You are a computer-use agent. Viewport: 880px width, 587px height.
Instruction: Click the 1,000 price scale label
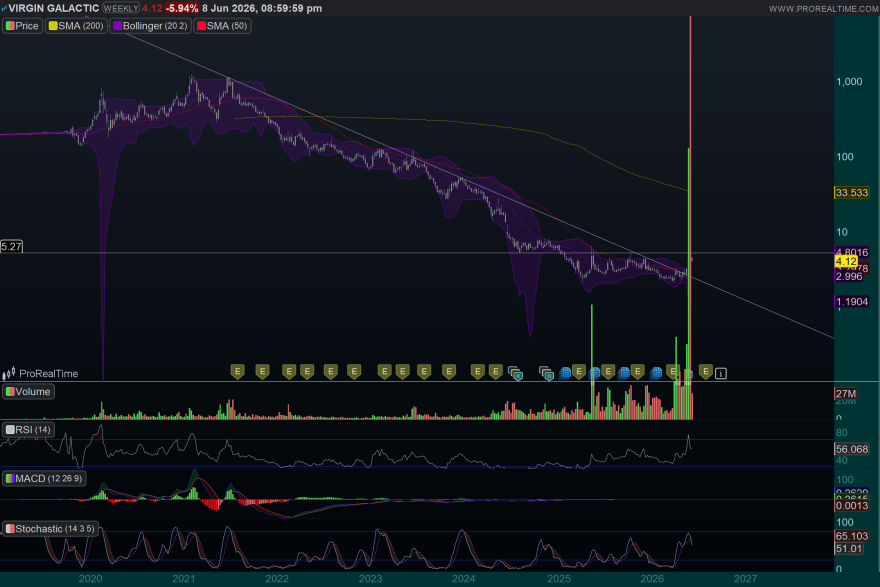click(x=849, y=82)
